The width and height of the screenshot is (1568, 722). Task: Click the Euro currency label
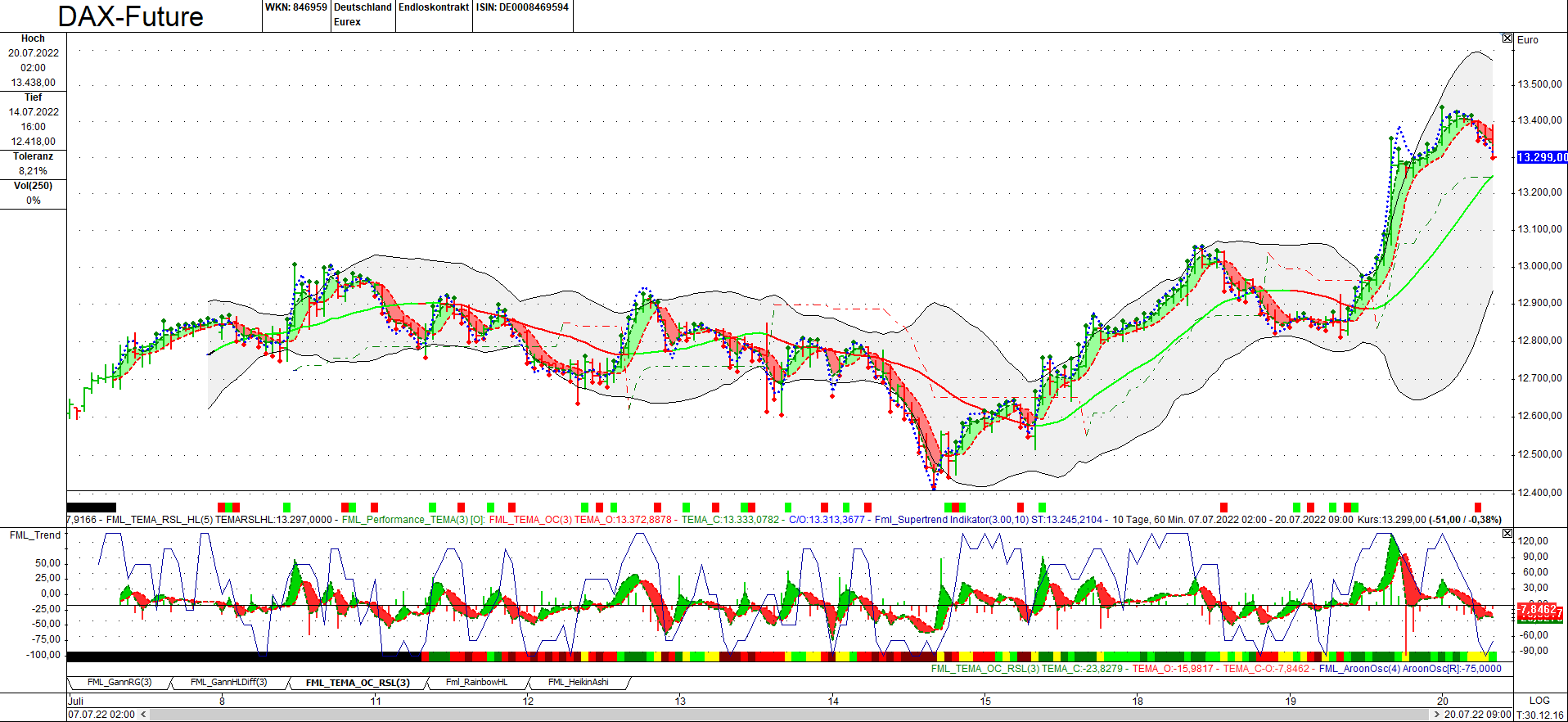click(1528, 40)
